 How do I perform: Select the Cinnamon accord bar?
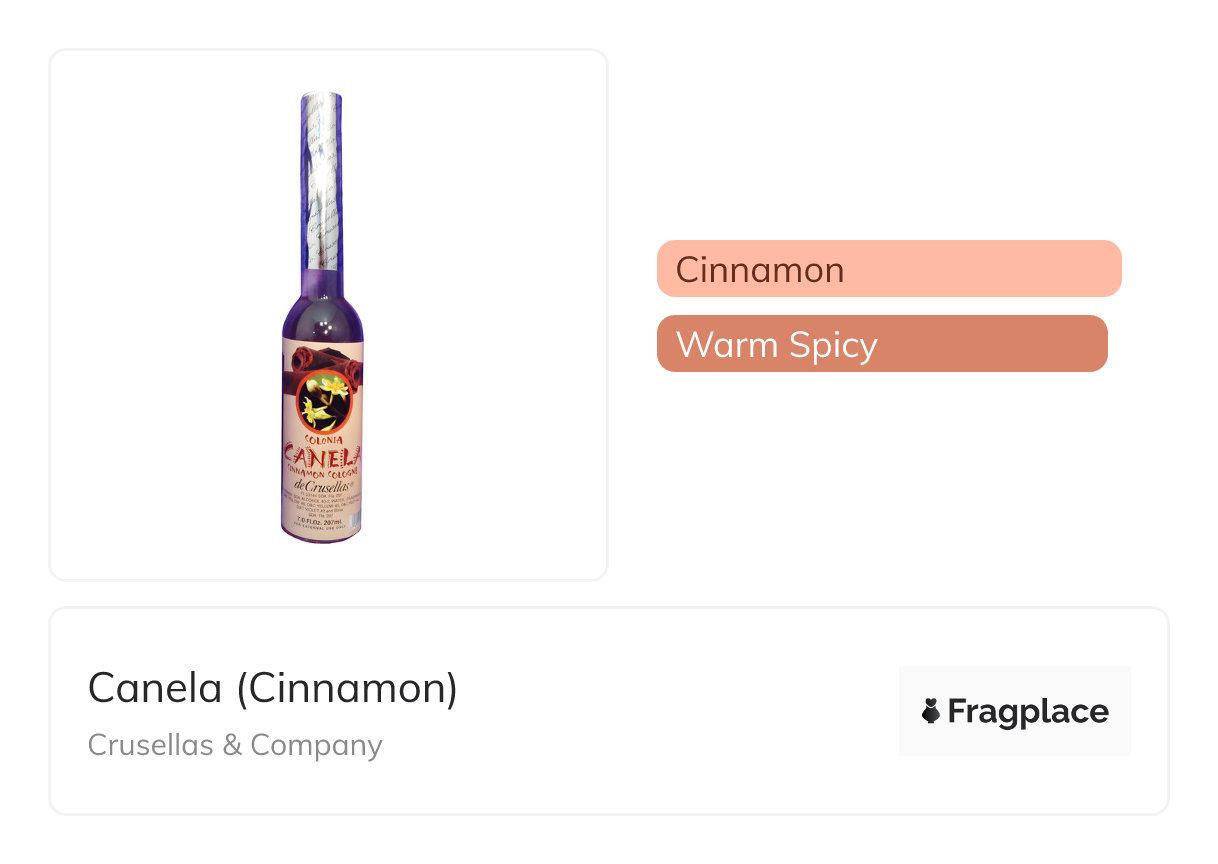pos(888,269)
